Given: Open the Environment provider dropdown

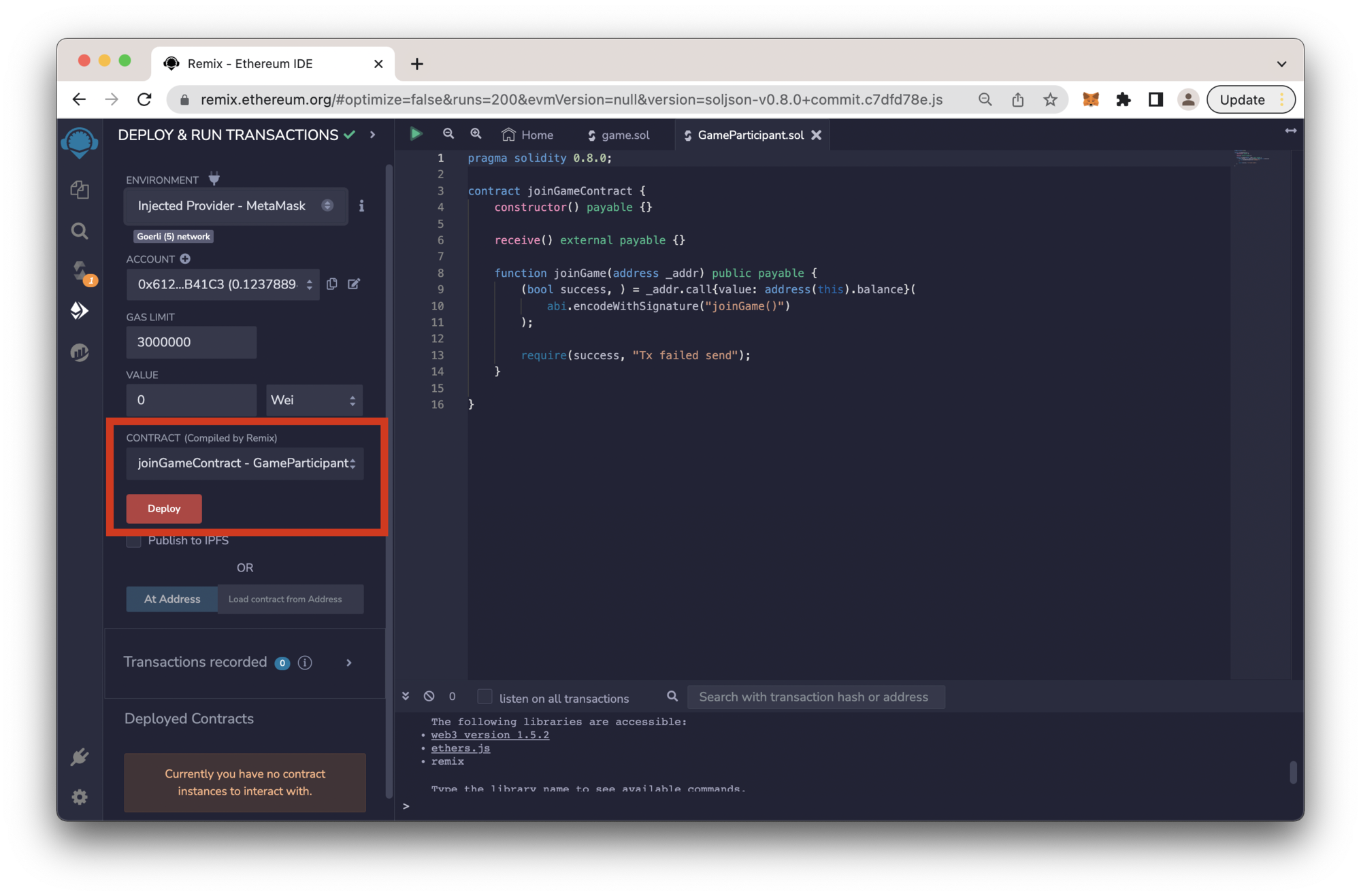Looking at the screenshot, I should coord(235,205).
